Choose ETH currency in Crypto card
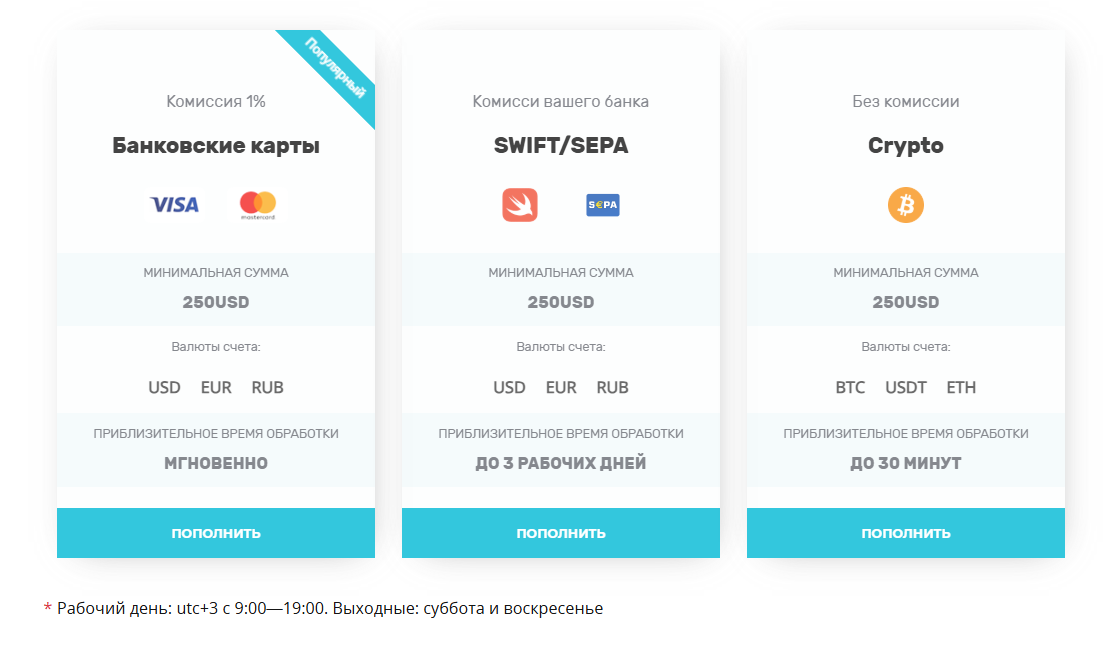The image size is (1118, 654). (x=961, y=387)
